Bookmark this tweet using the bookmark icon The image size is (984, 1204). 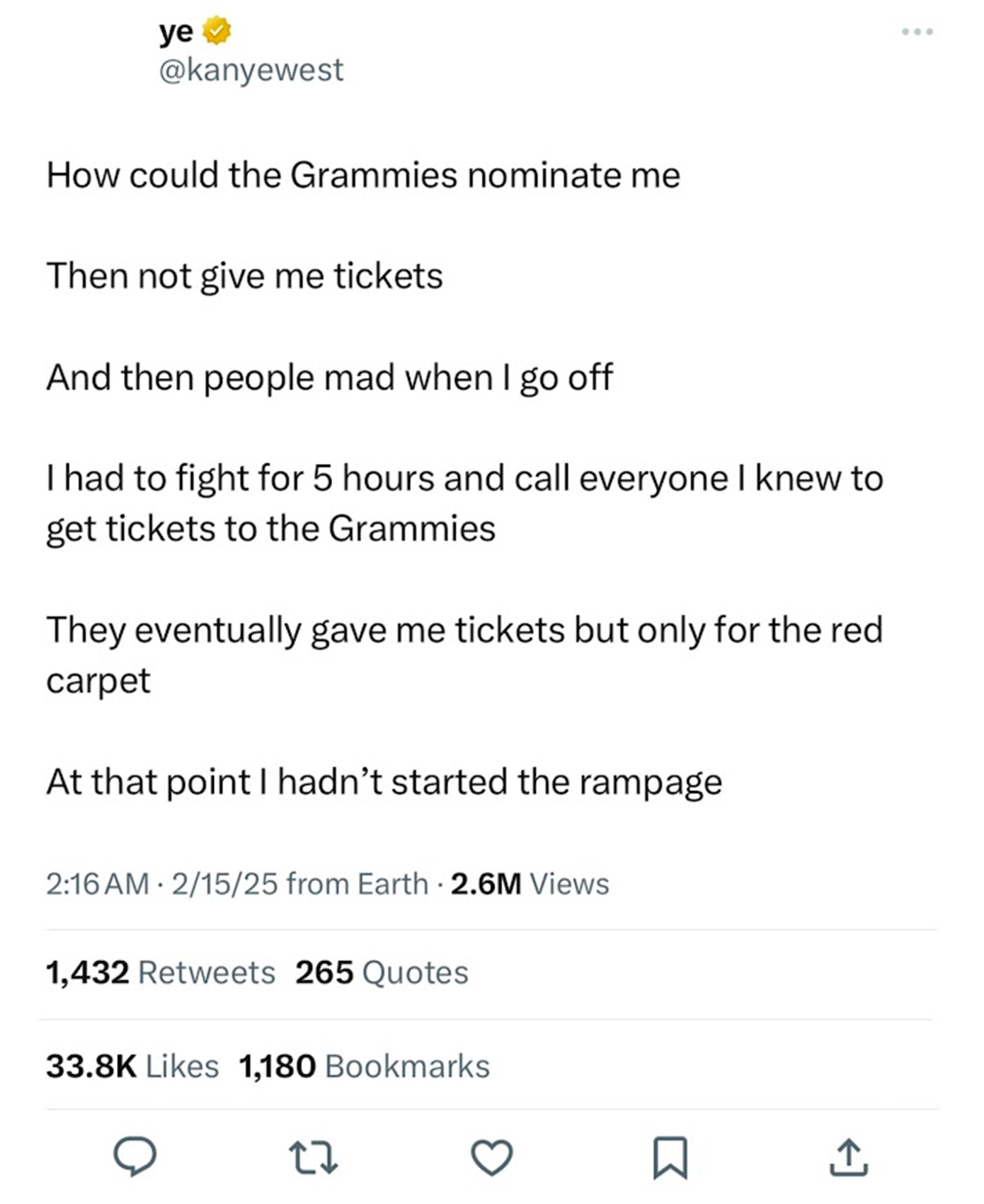tap(670, 1159)
